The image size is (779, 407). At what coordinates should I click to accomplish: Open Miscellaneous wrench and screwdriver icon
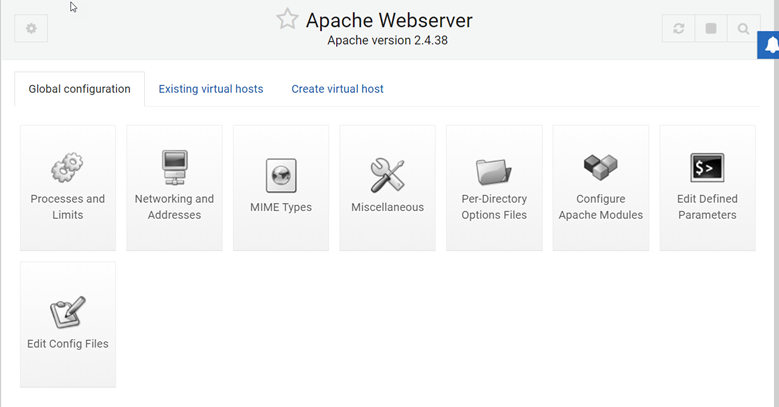[x=387, y=174]
